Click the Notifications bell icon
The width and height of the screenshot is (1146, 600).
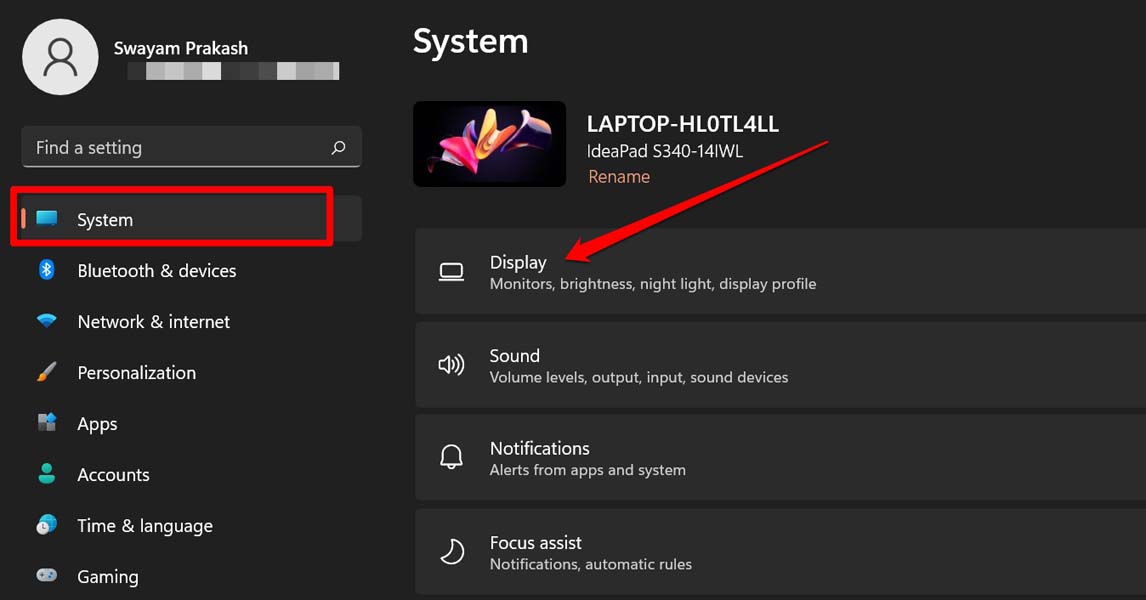point(451,458)
